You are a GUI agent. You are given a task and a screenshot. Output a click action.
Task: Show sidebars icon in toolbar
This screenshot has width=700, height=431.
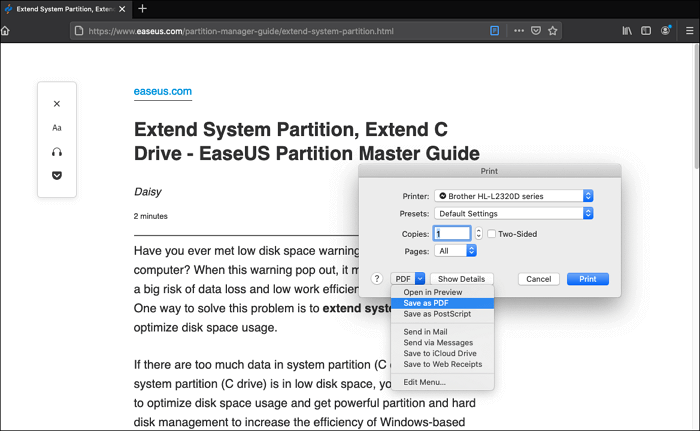(646, 31)
